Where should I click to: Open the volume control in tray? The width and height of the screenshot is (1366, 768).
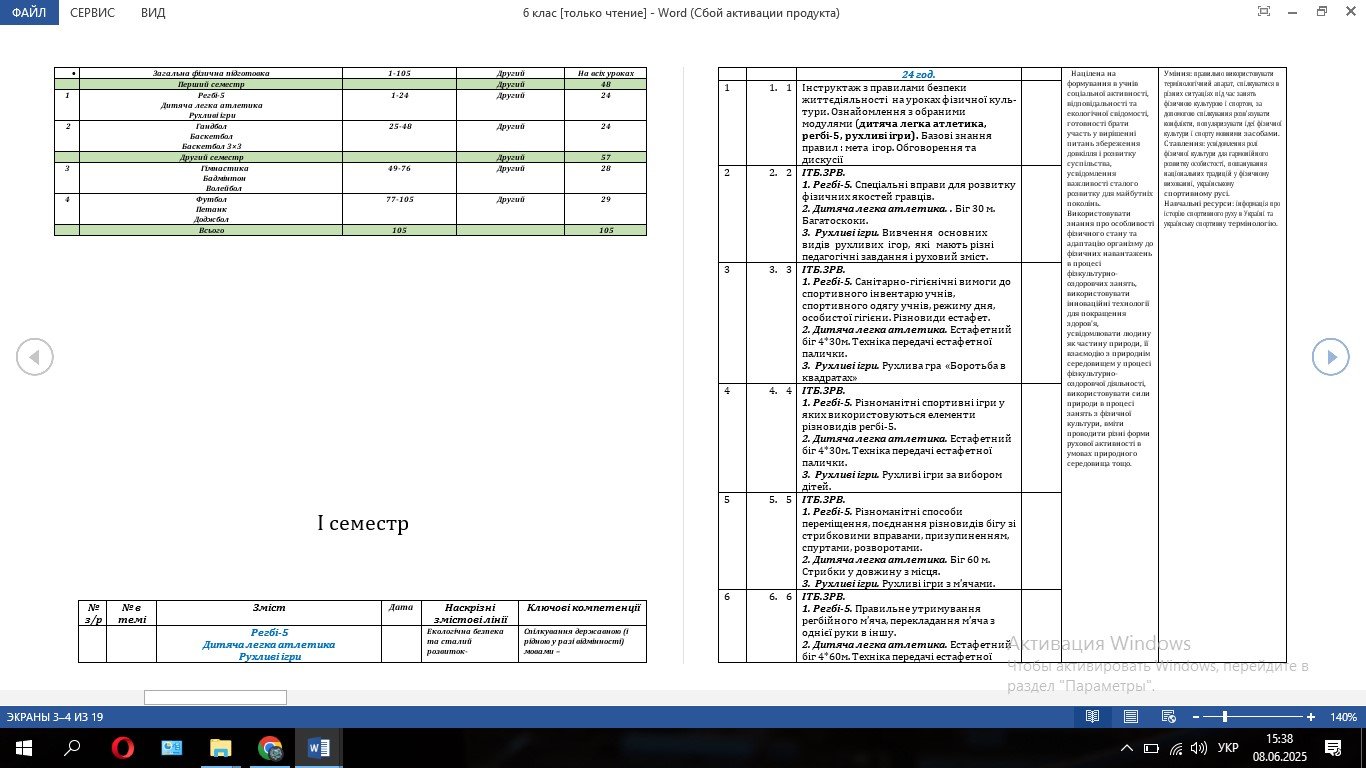point(1199,748)
